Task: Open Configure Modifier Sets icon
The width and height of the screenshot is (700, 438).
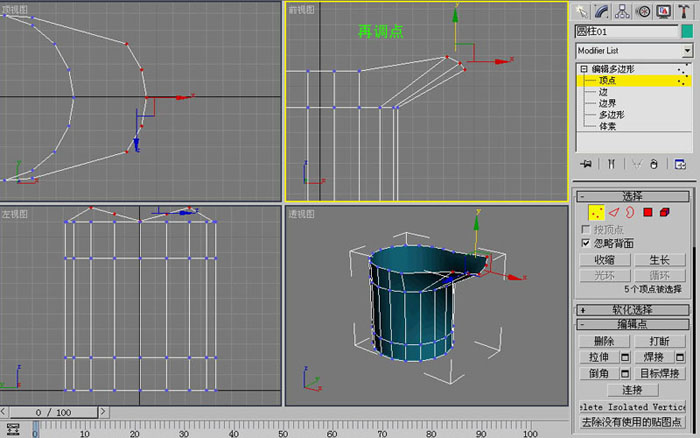Action: [680, 164]
